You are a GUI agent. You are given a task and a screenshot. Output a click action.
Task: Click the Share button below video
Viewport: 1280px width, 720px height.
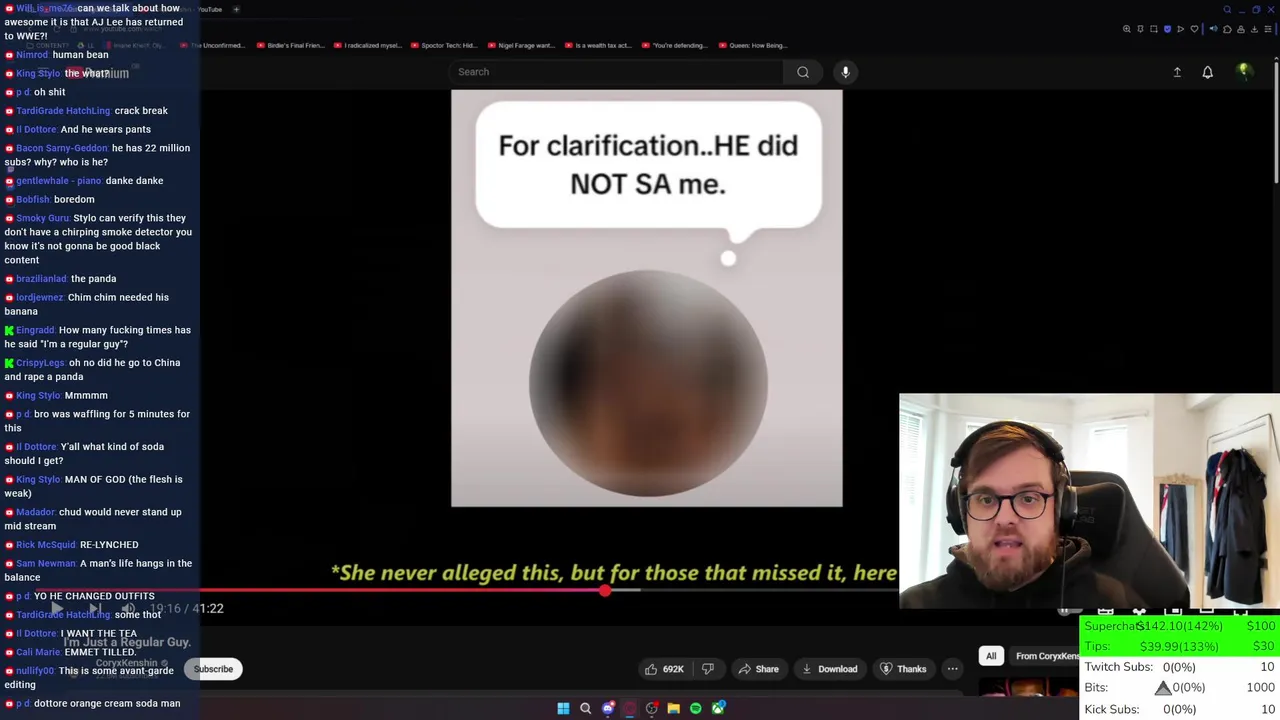[757, 669]
